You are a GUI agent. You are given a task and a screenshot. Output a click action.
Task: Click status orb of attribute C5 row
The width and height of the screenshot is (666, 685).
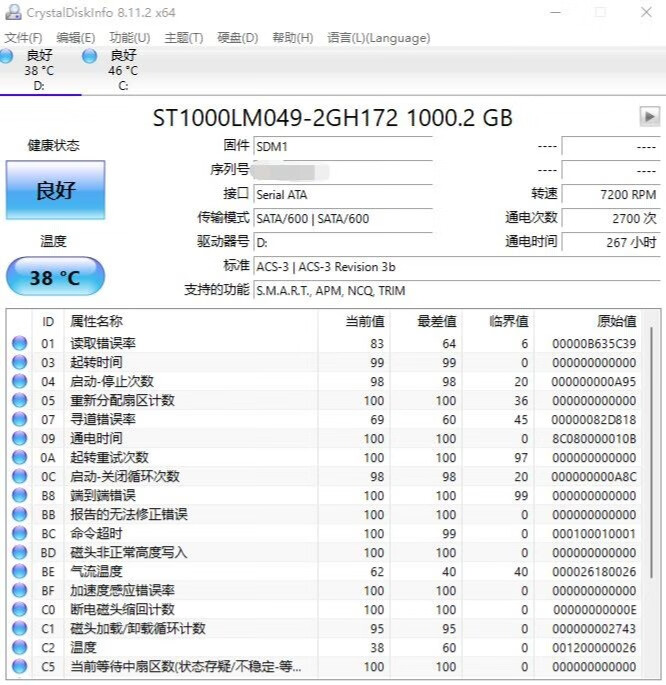20,667
